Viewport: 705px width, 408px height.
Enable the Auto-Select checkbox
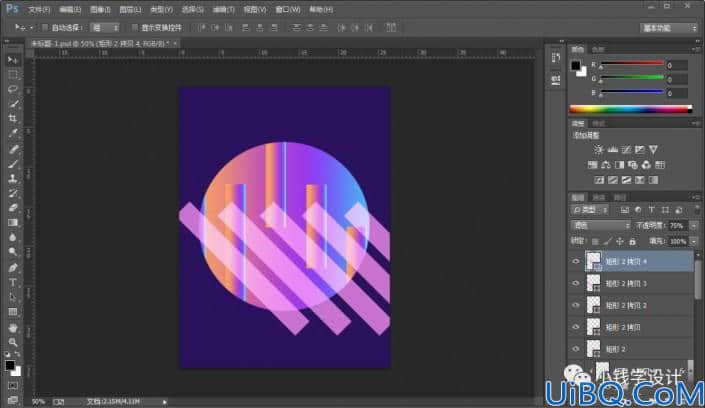click(x=45, y=27)
